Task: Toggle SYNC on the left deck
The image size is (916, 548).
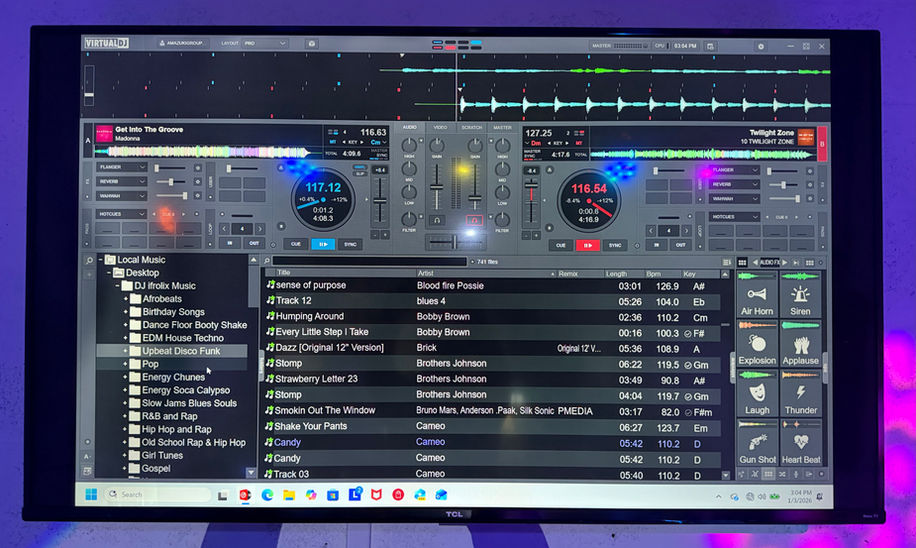Action: [x=350, y=244]
